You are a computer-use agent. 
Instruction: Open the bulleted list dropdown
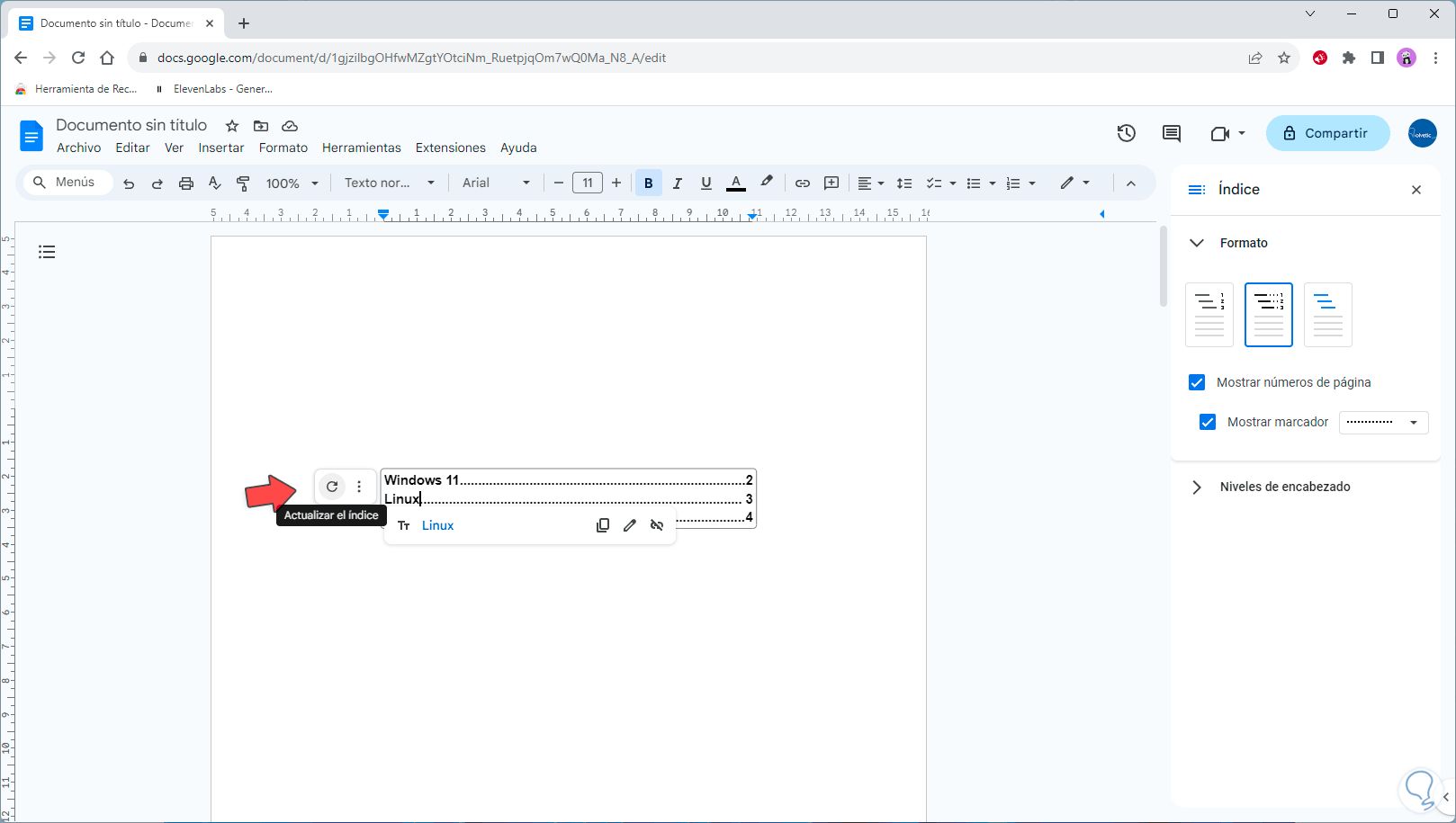click(x=980, y=183)
